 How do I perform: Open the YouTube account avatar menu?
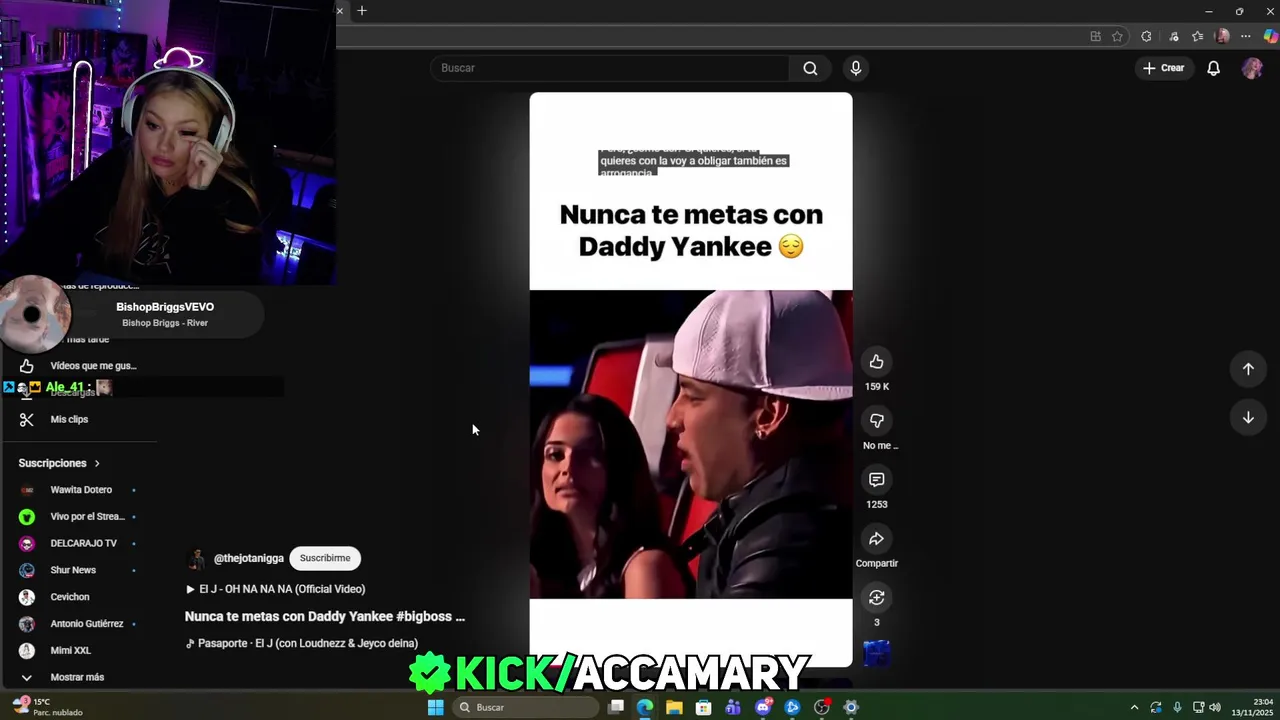click(x=1252, y=68)
